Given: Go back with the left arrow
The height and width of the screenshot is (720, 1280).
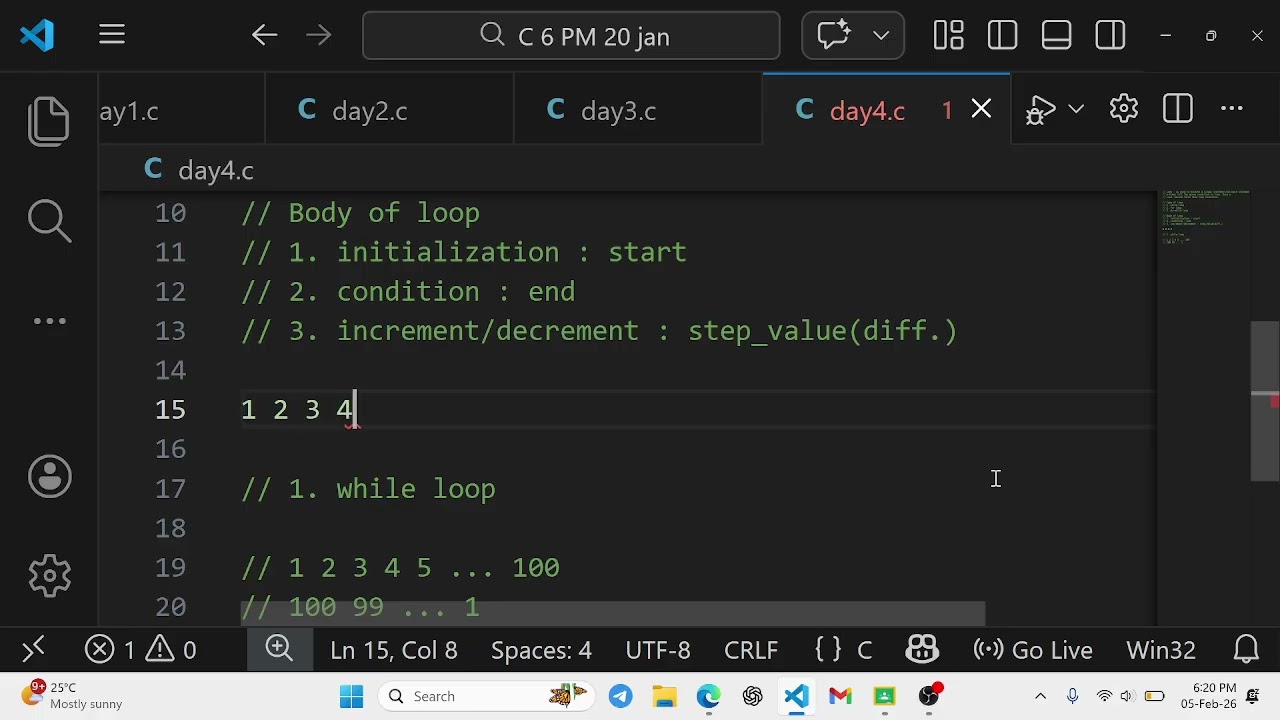Looking at the screenshot, I should pos(264,36).
